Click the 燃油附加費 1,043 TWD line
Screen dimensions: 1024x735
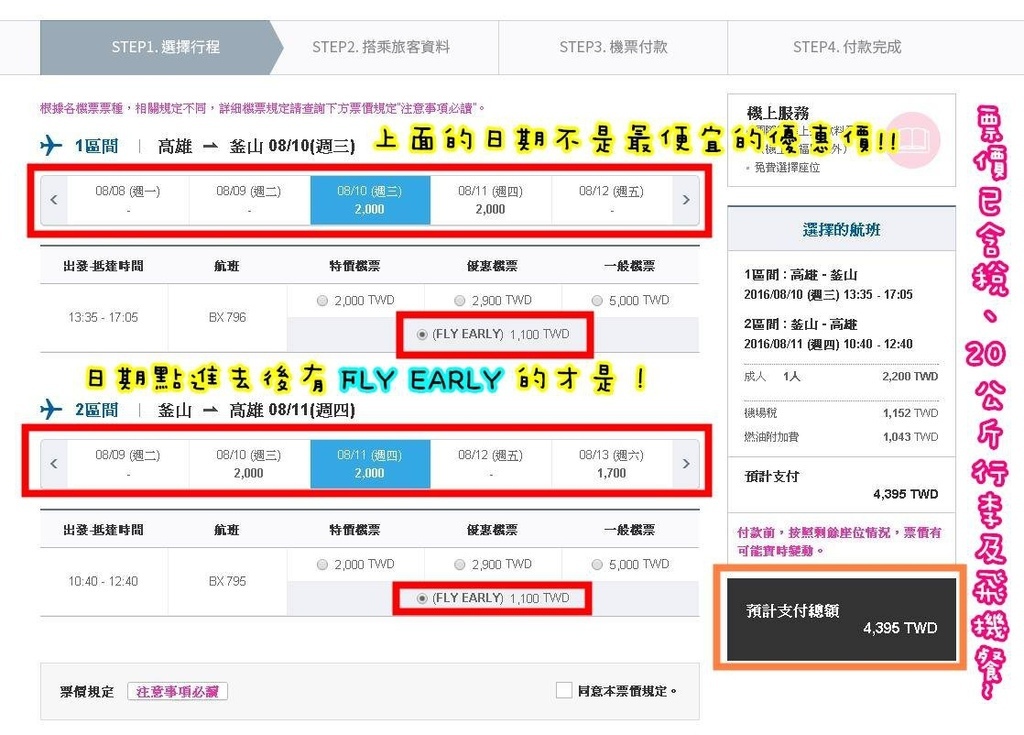[x=841, y=436]
